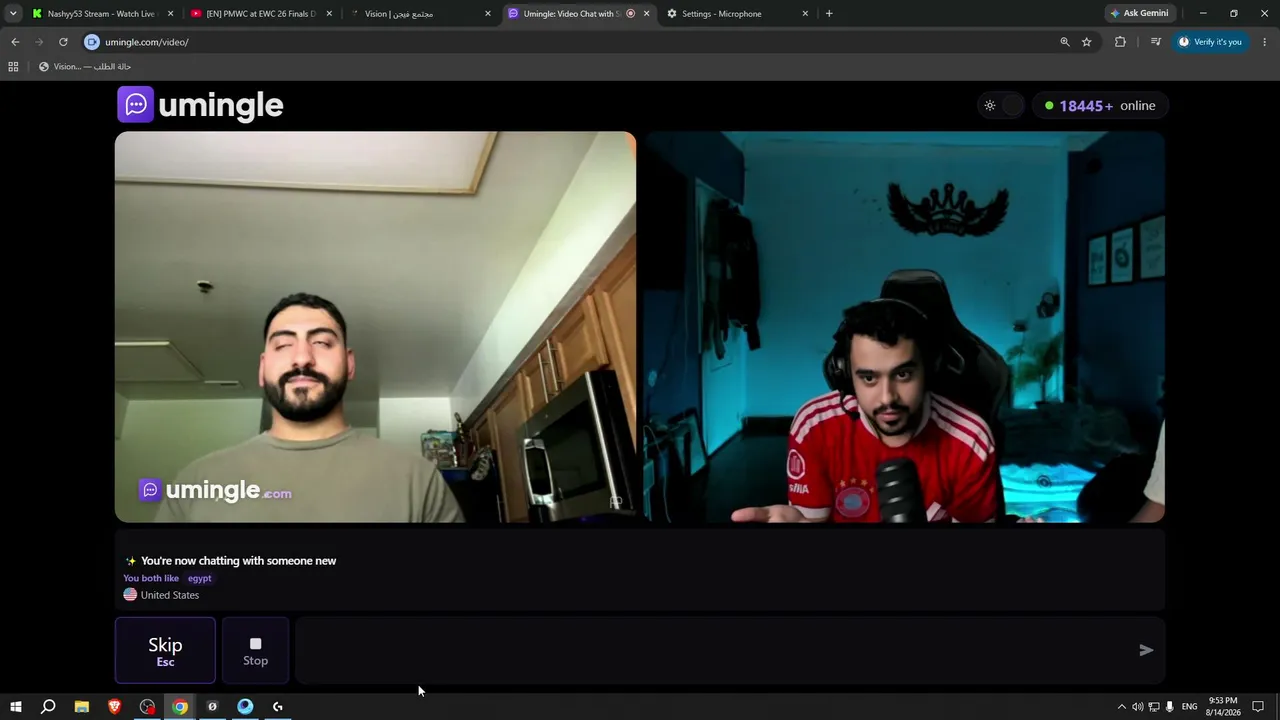This screenshot has width=1280, height=720.
Task: Click the United States flag icon
Action: [x=130, y=595]
